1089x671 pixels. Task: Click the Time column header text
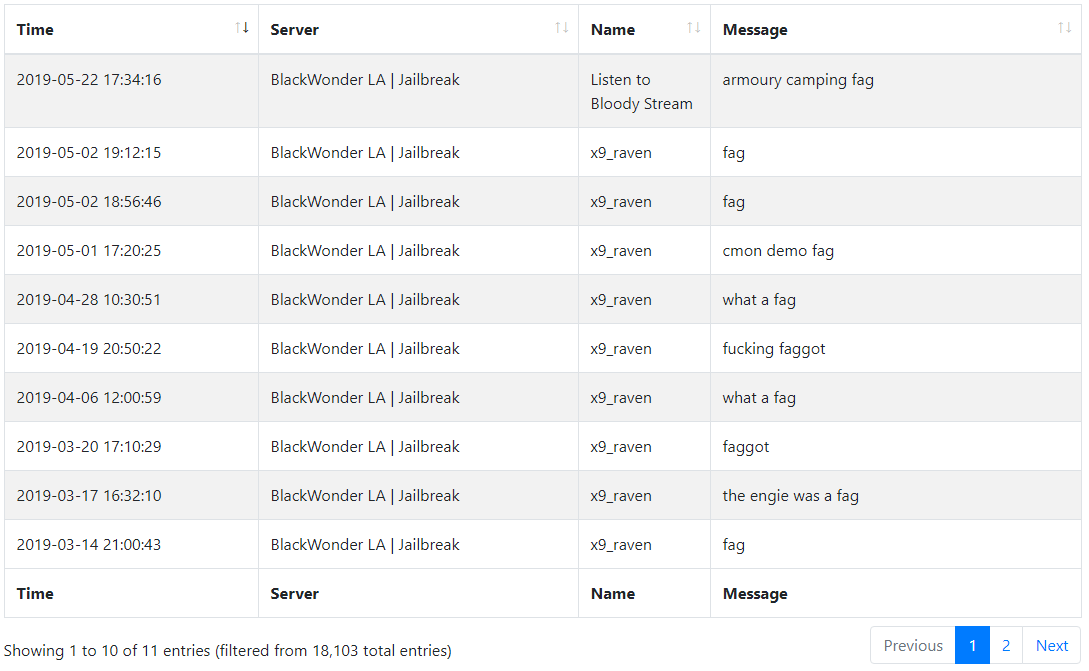[x=35, y=30]
